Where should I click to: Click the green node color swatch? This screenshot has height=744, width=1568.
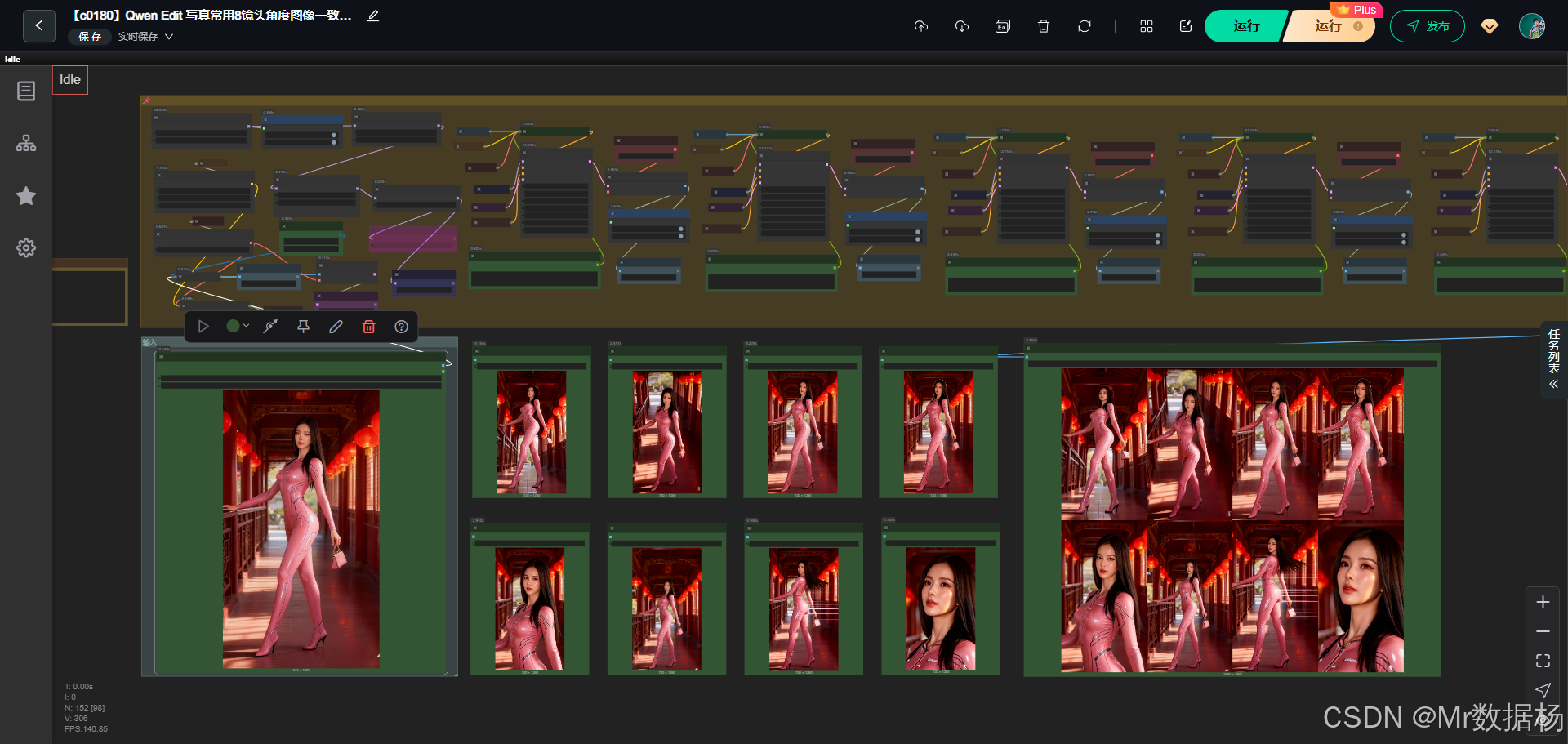pyautogui.click(x=233, y=326)
